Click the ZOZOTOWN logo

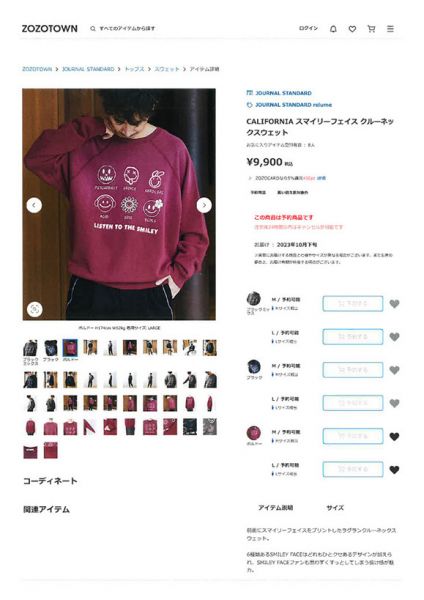(x=49, y=29)
